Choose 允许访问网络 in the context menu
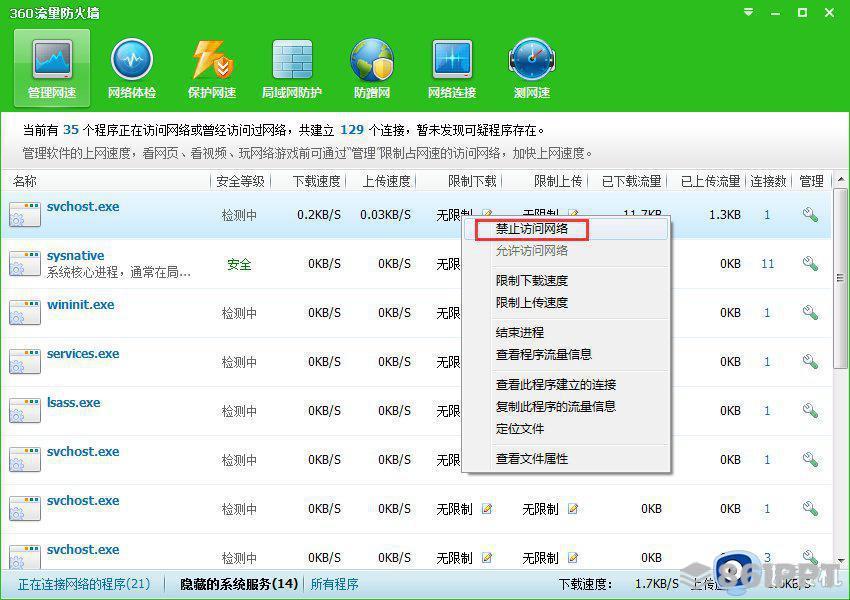850x600 pixels. tap(532, 251)
